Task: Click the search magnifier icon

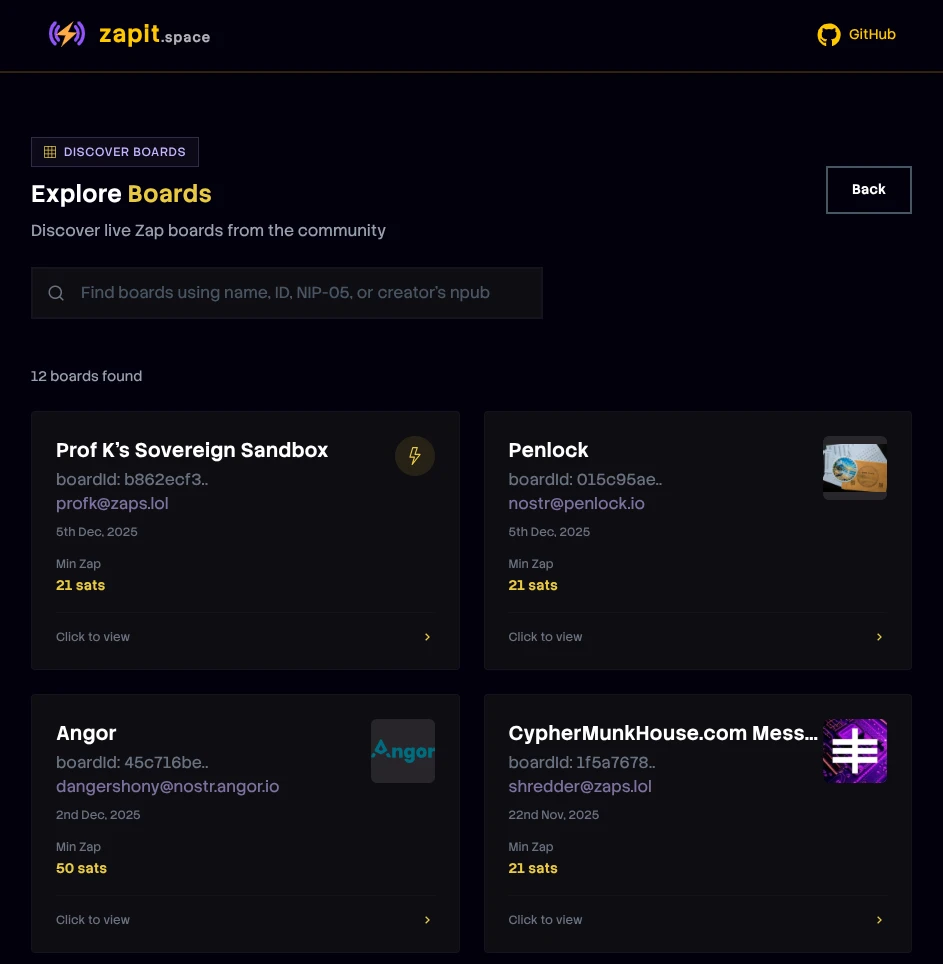Action: click(x=56, y=293)
